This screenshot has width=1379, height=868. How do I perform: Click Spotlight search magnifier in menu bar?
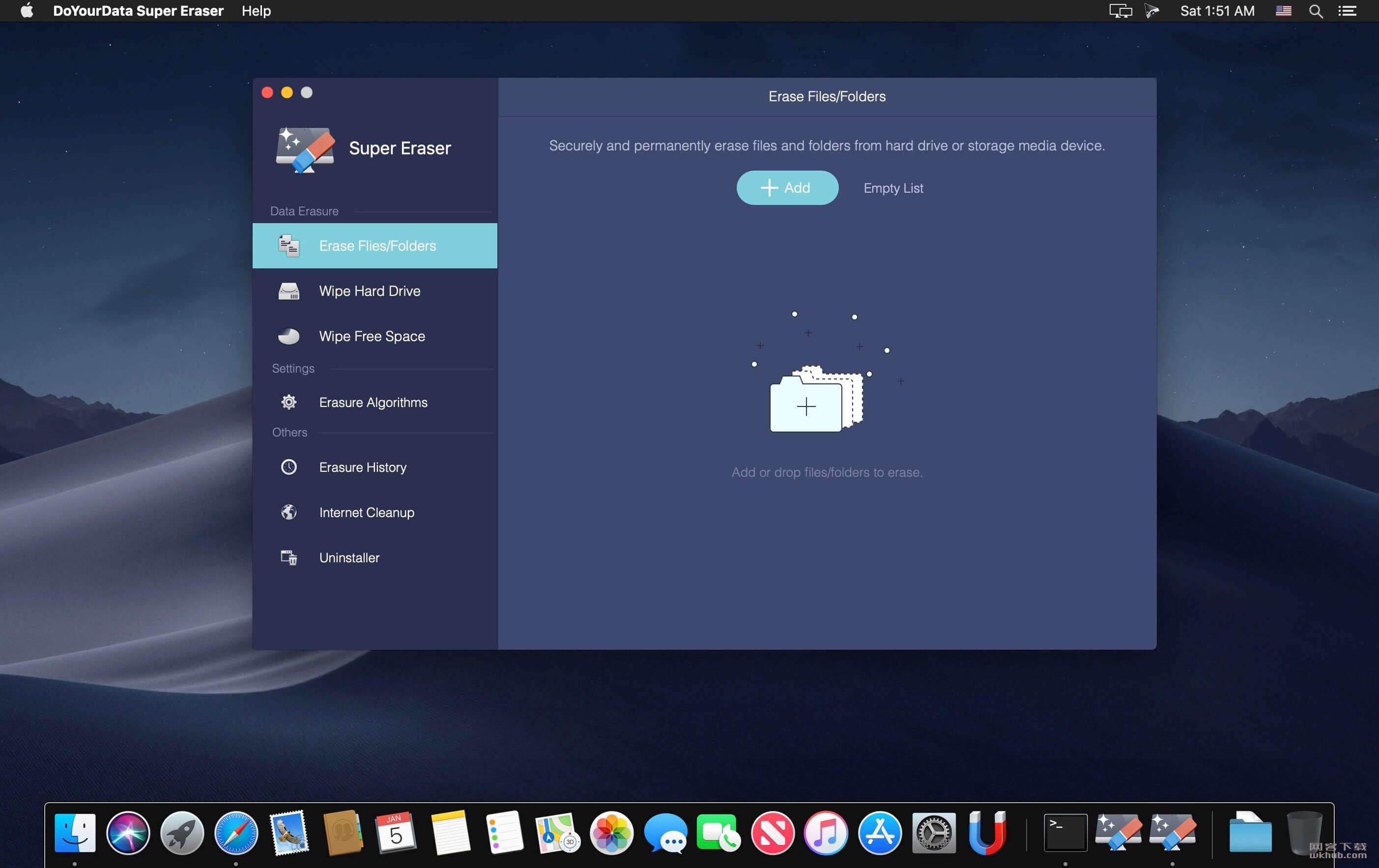pyautogui.click(x=1316, y=11)
